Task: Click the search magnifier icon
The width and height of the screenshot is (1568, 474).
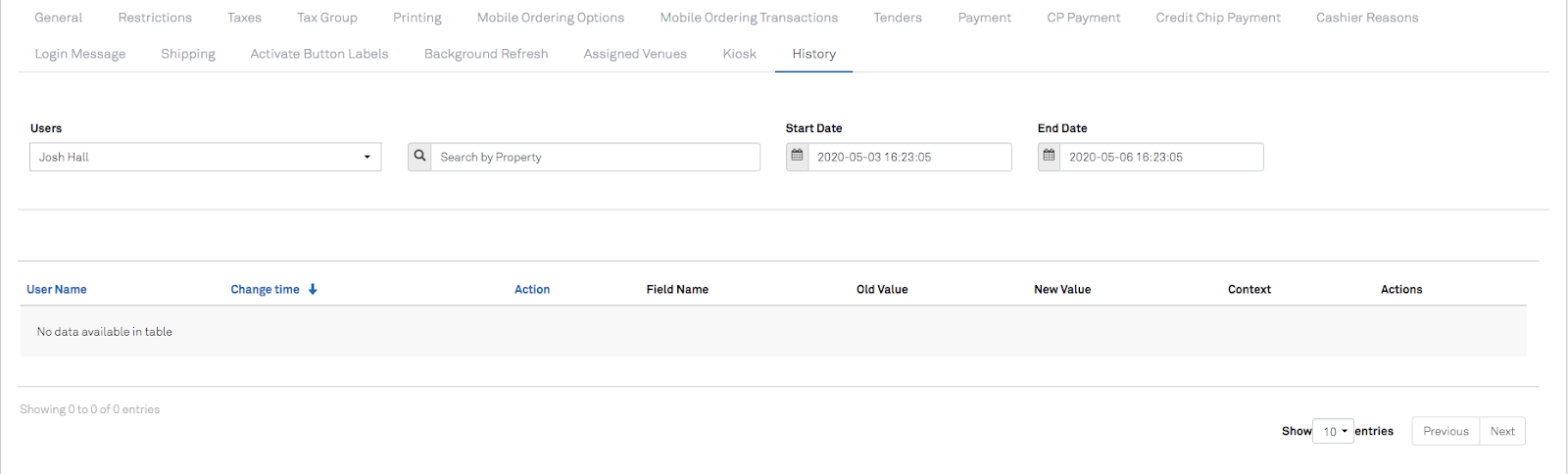Action: point(419,157)
